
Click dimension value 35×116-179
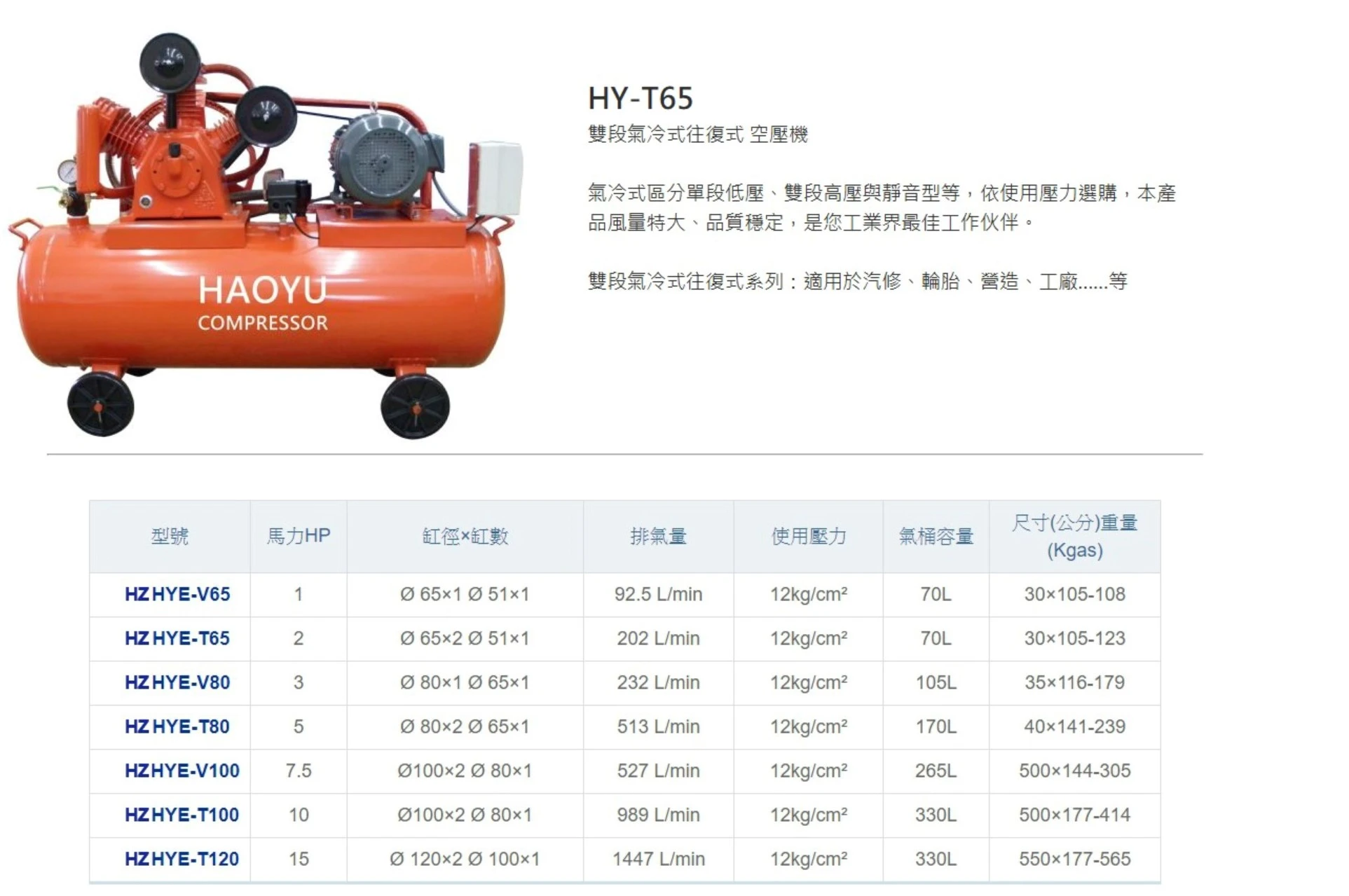click(x=1074, y=683)
